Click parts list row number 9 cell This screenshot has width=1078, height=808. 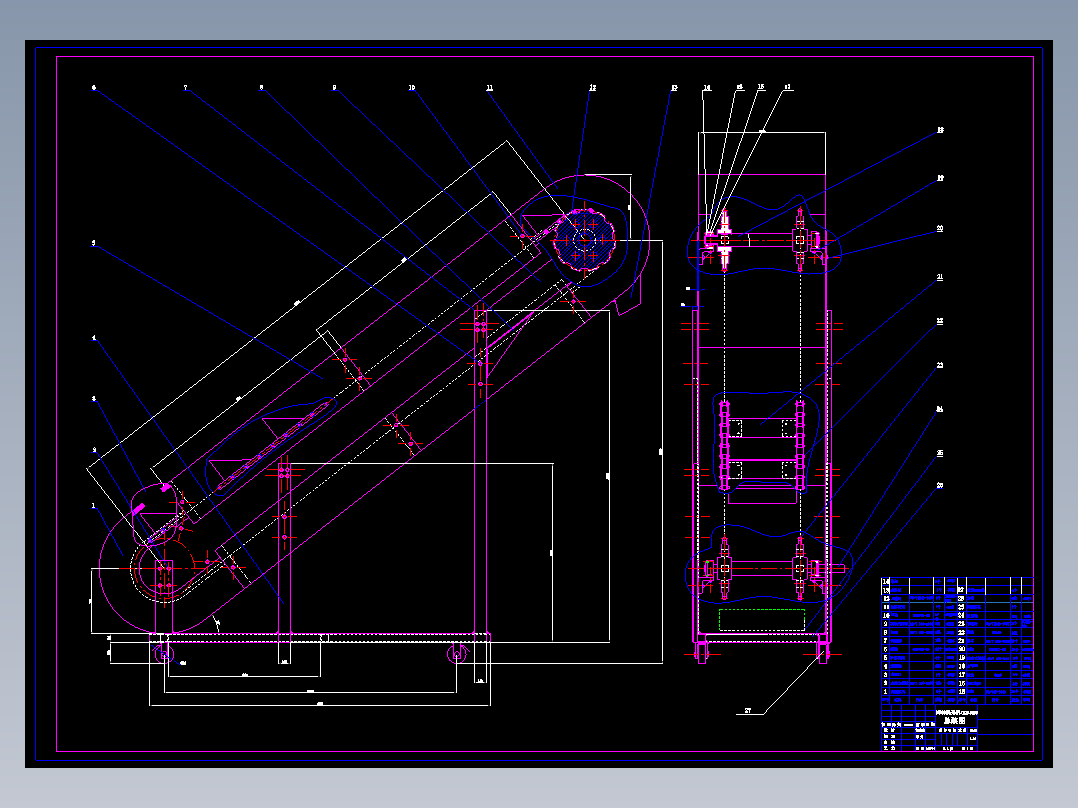tap(886, 624)
